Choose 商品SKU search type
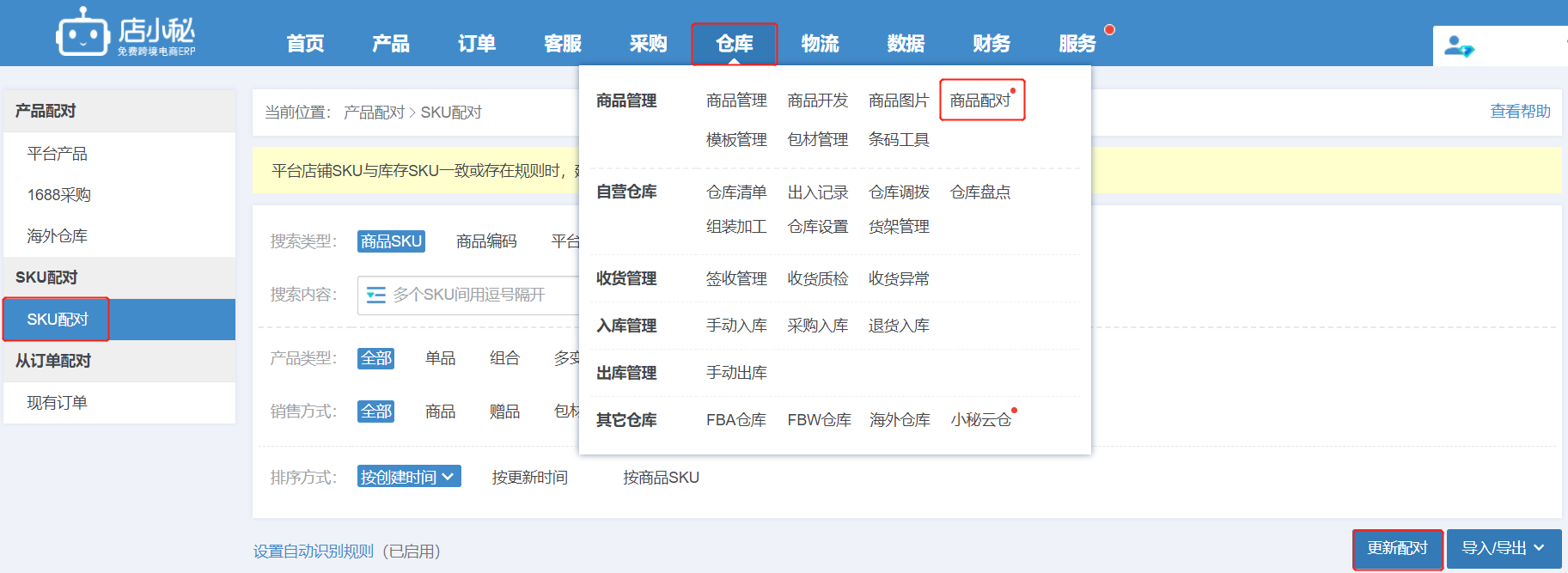The width and height of the screenshot is (1568, 573). point(391,241)
